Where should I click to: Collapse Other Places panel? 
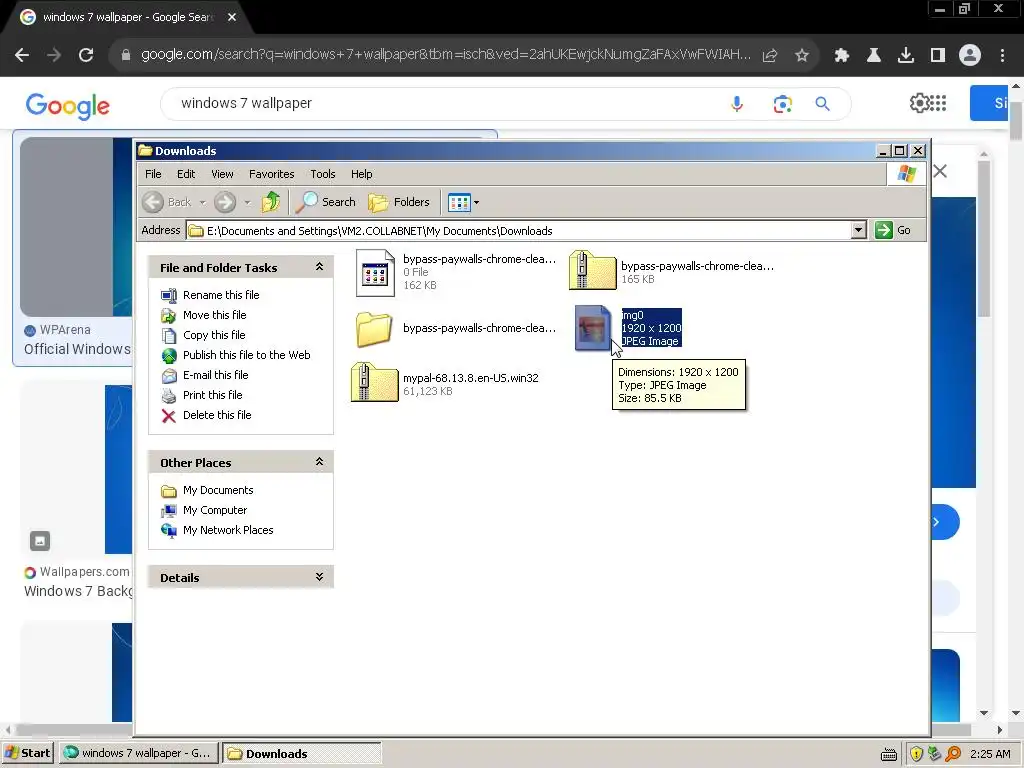pos(319,462)
